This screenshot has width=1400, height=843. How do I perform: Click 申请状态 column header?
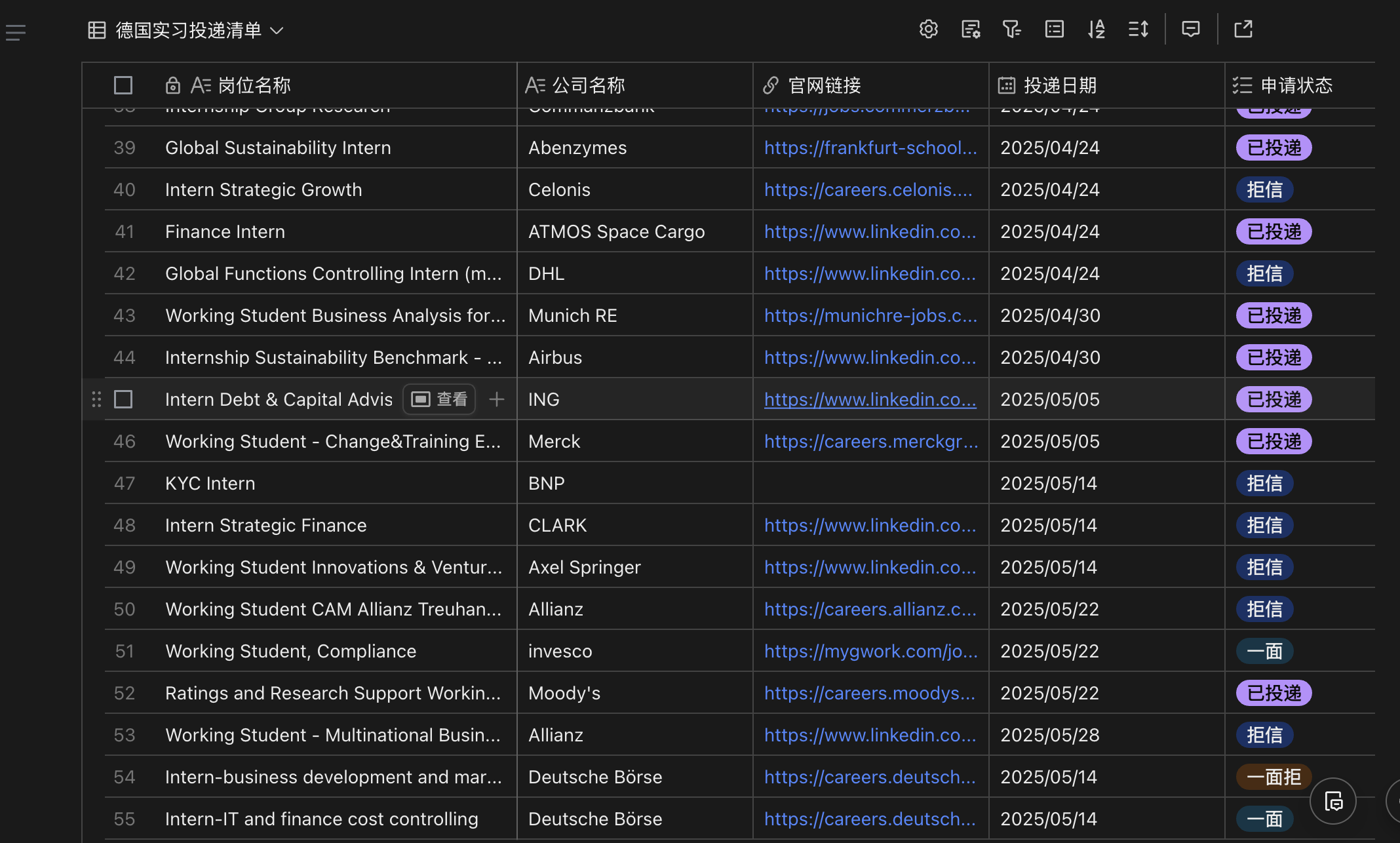tap(1300, 85)
